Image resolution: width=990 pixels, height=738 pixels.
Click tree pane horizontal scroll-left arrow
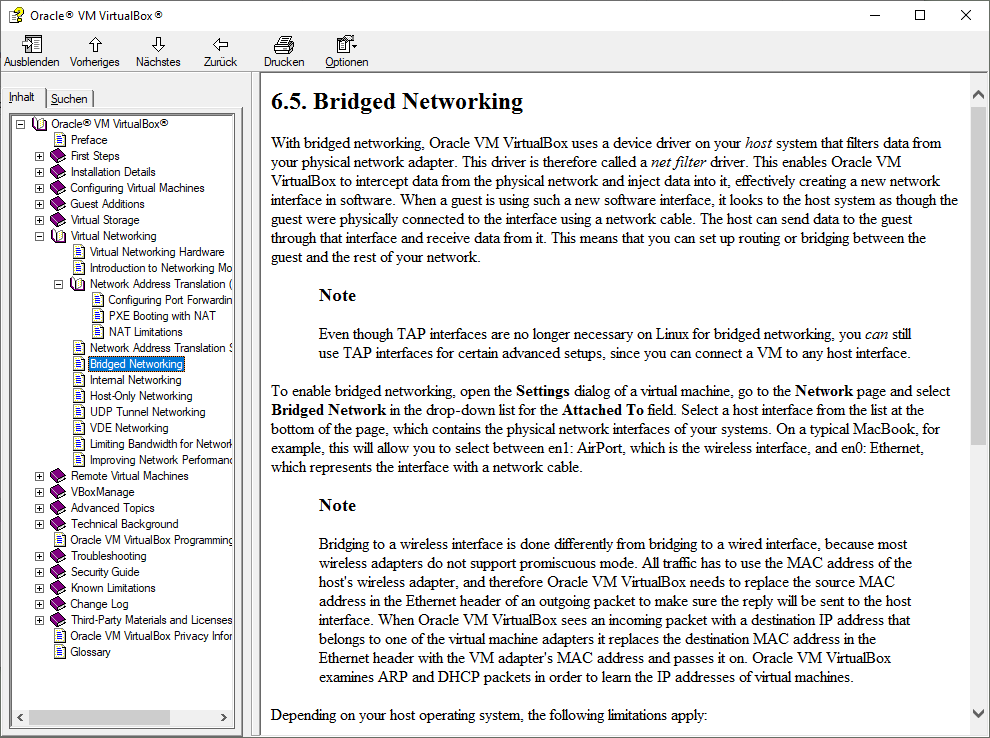click(20, 717)
